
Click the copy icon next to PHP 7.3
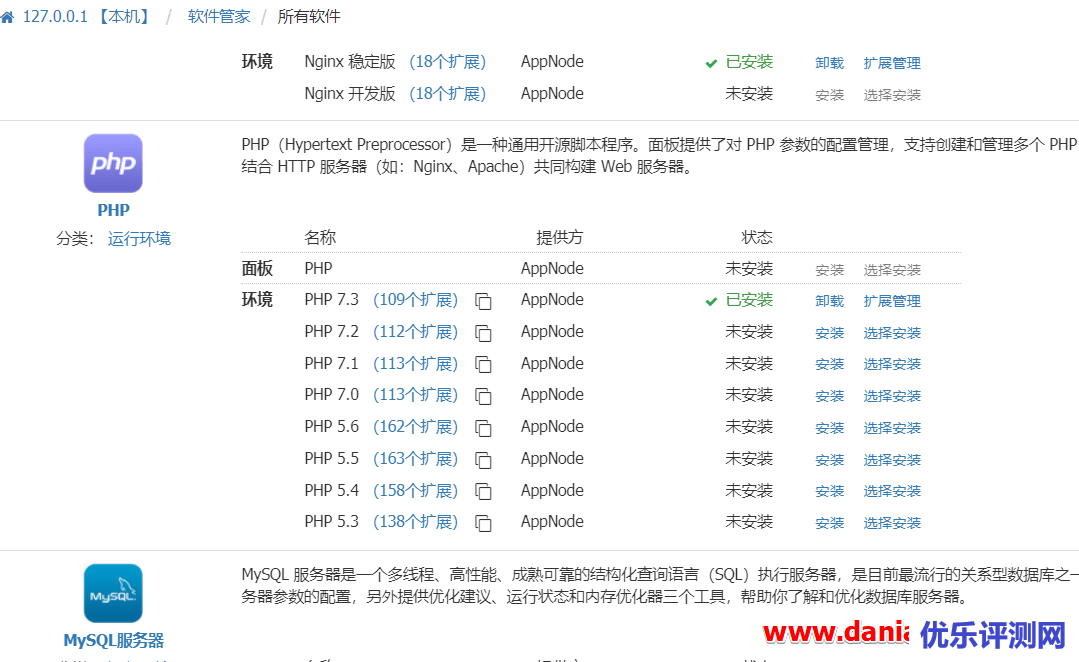coord(483,301)
